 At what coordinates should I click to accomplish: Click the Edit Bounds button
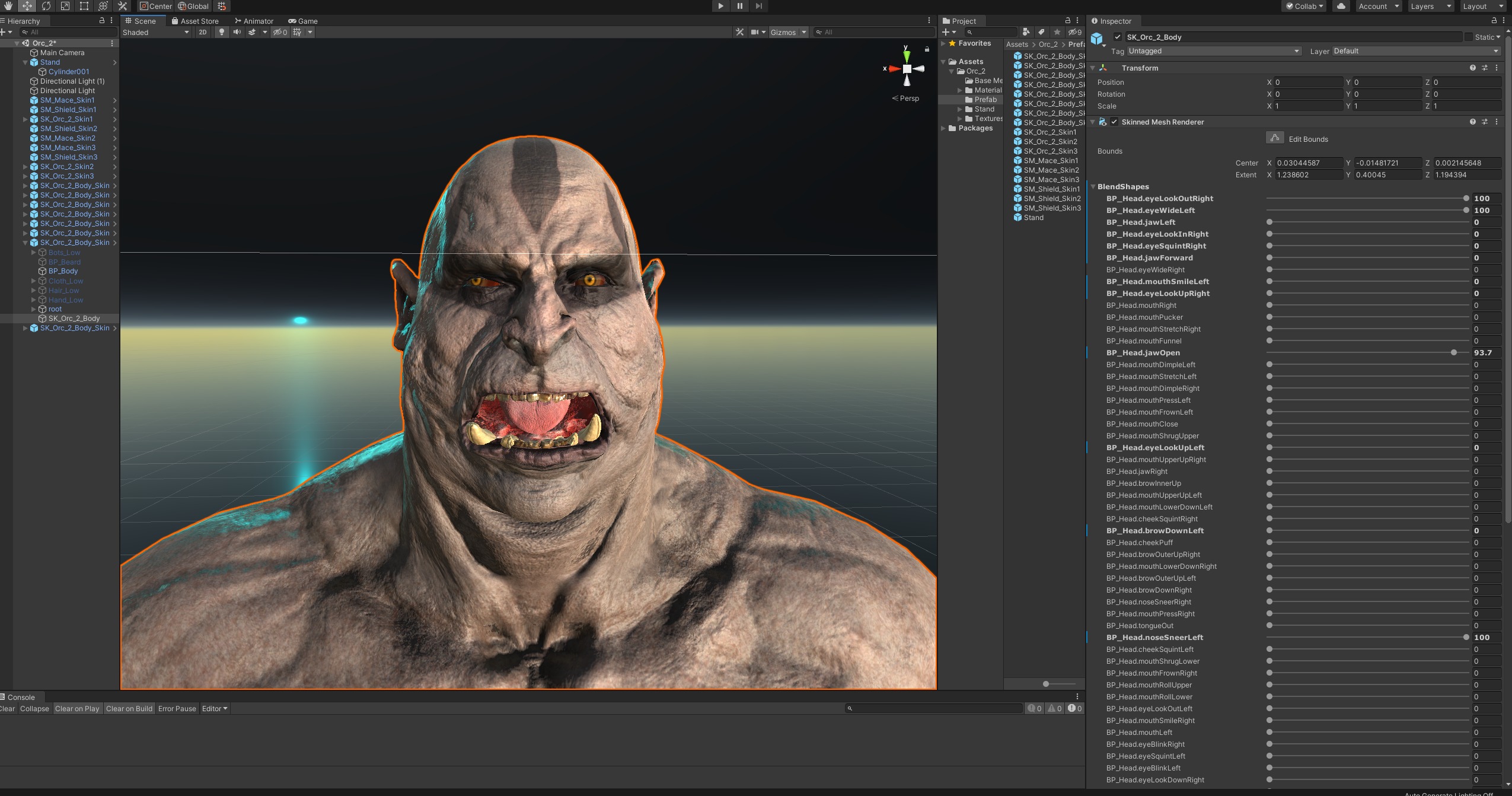pos(1275,138)
